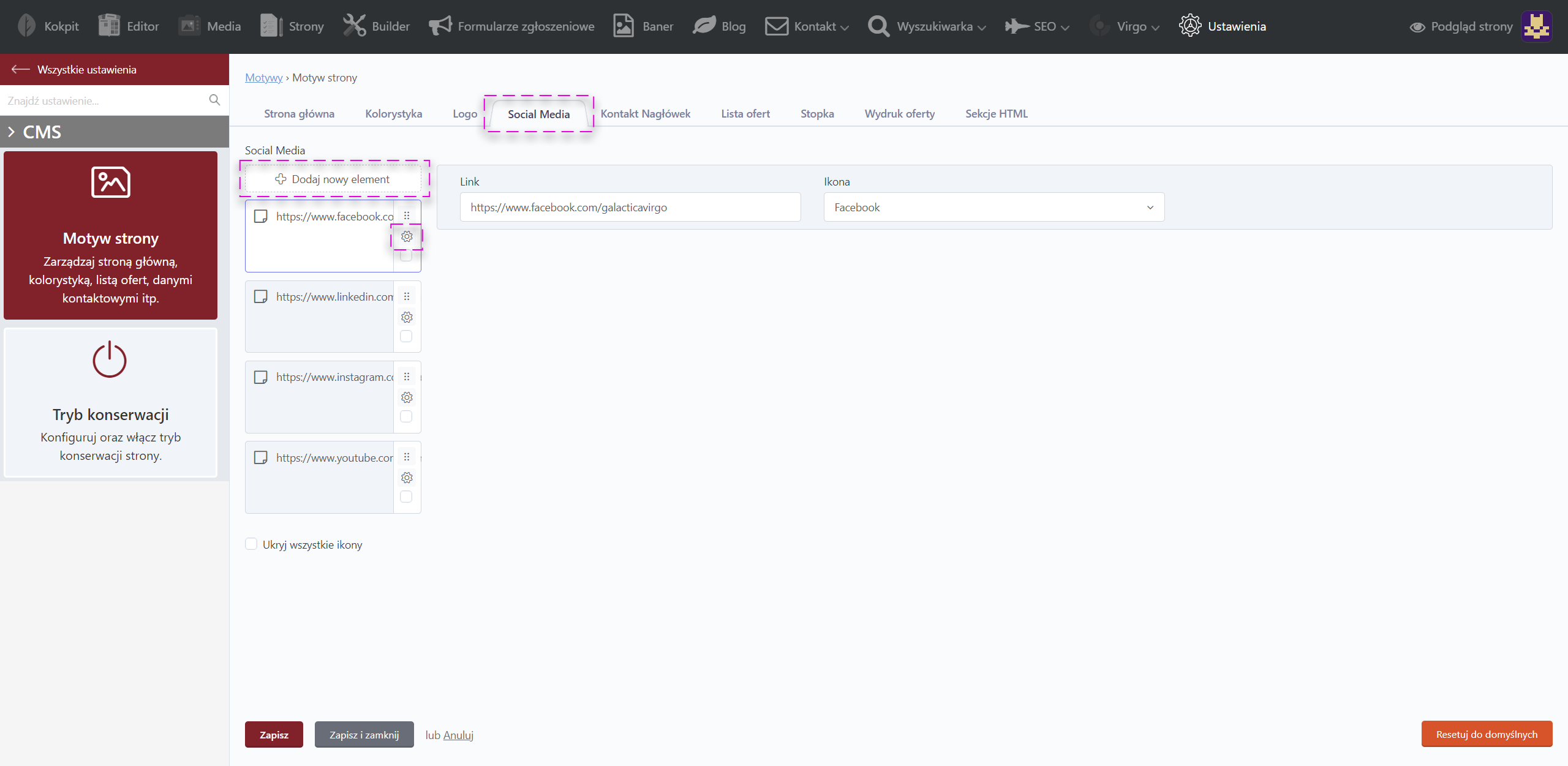Click the search magnifier in settings sidebar
The image size is (1568, 766).
pyautogui.click(x=214, y=100)
